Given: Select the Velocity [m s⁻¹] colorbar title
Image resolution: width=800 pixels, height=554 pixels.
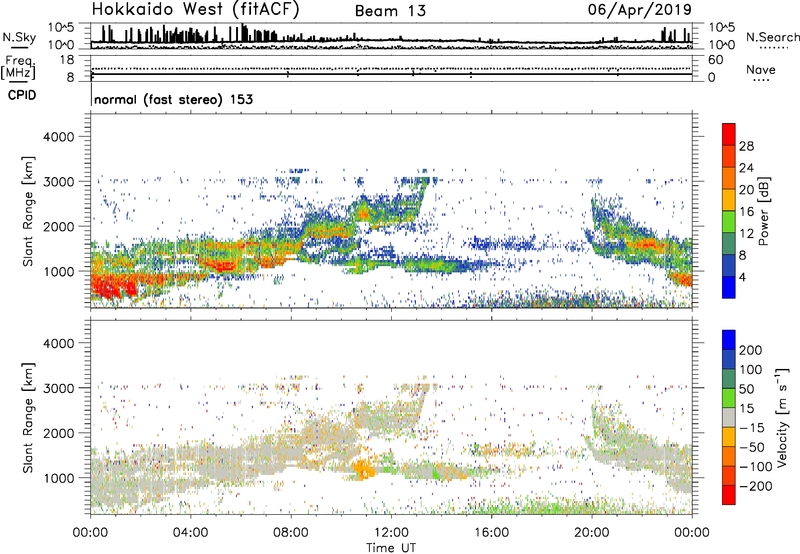Looking at the screenshot, I should click(x=782, y=417).
